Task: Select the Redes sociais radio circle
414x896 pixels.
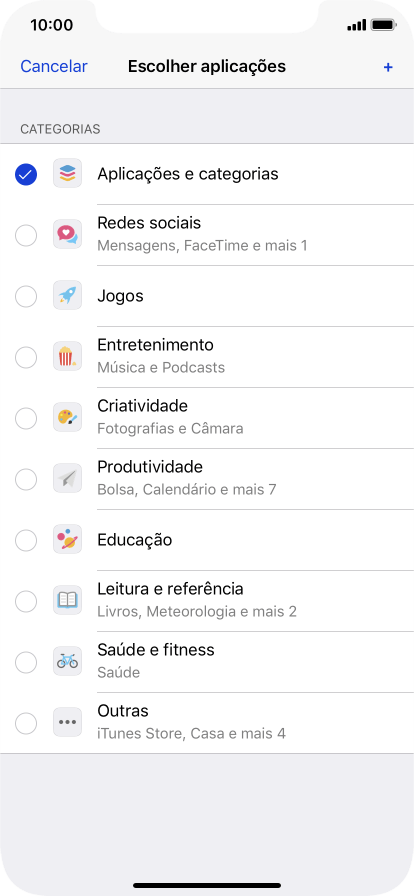Action: [x=26, y=235]
